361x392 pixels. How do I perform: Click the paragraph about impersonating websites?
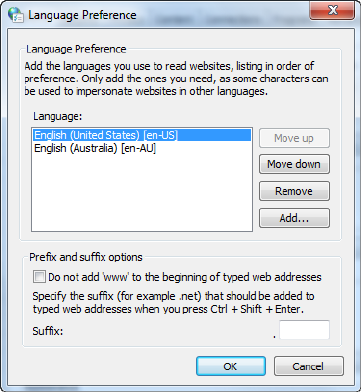[176, 79]
